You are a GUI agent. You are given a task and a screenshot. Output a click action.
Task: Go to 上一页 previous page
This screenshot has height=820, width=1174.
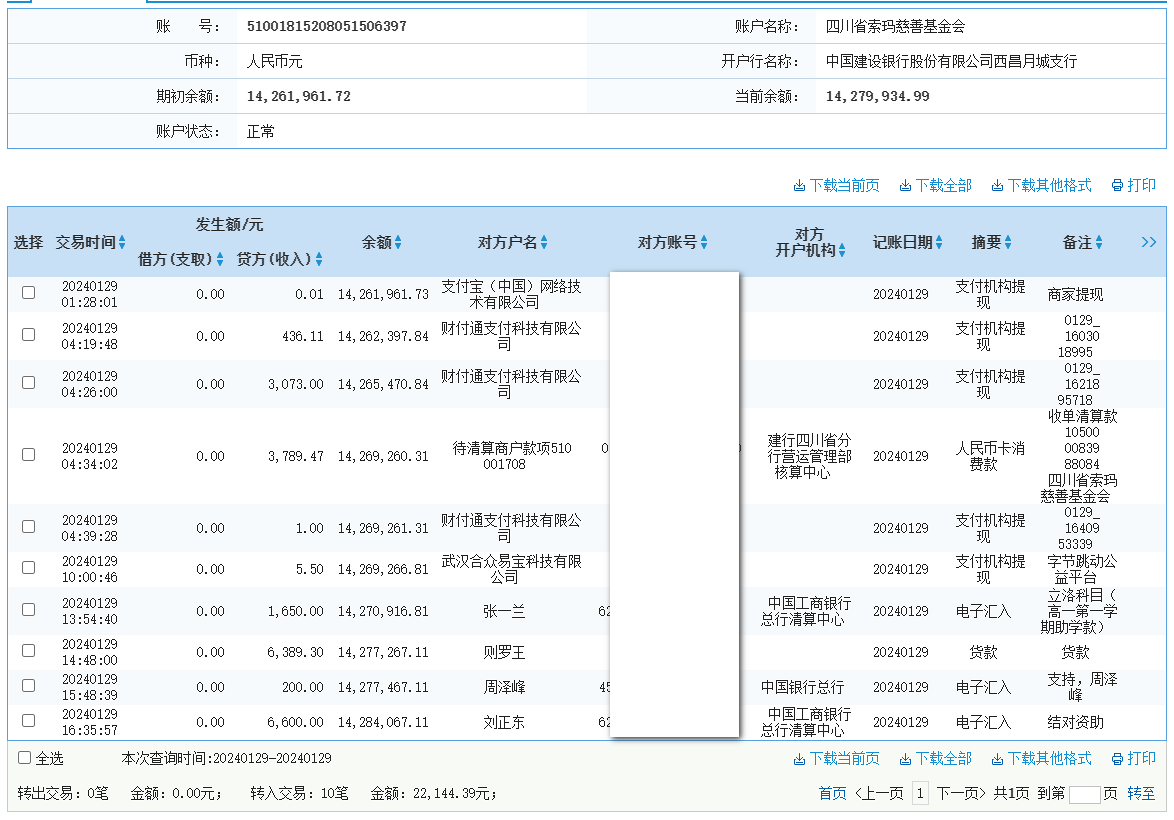pyautogui.click(x=879, y=793)
